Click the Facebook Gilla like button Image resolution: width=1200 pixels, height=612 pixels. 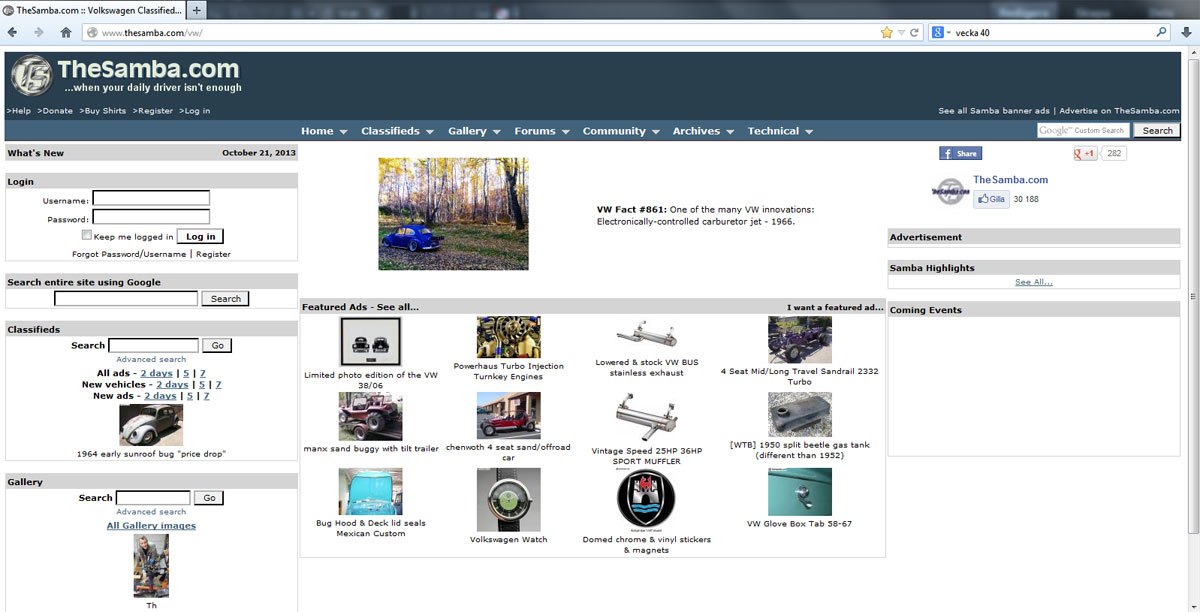pyautogui.click(x=991, y=199)
